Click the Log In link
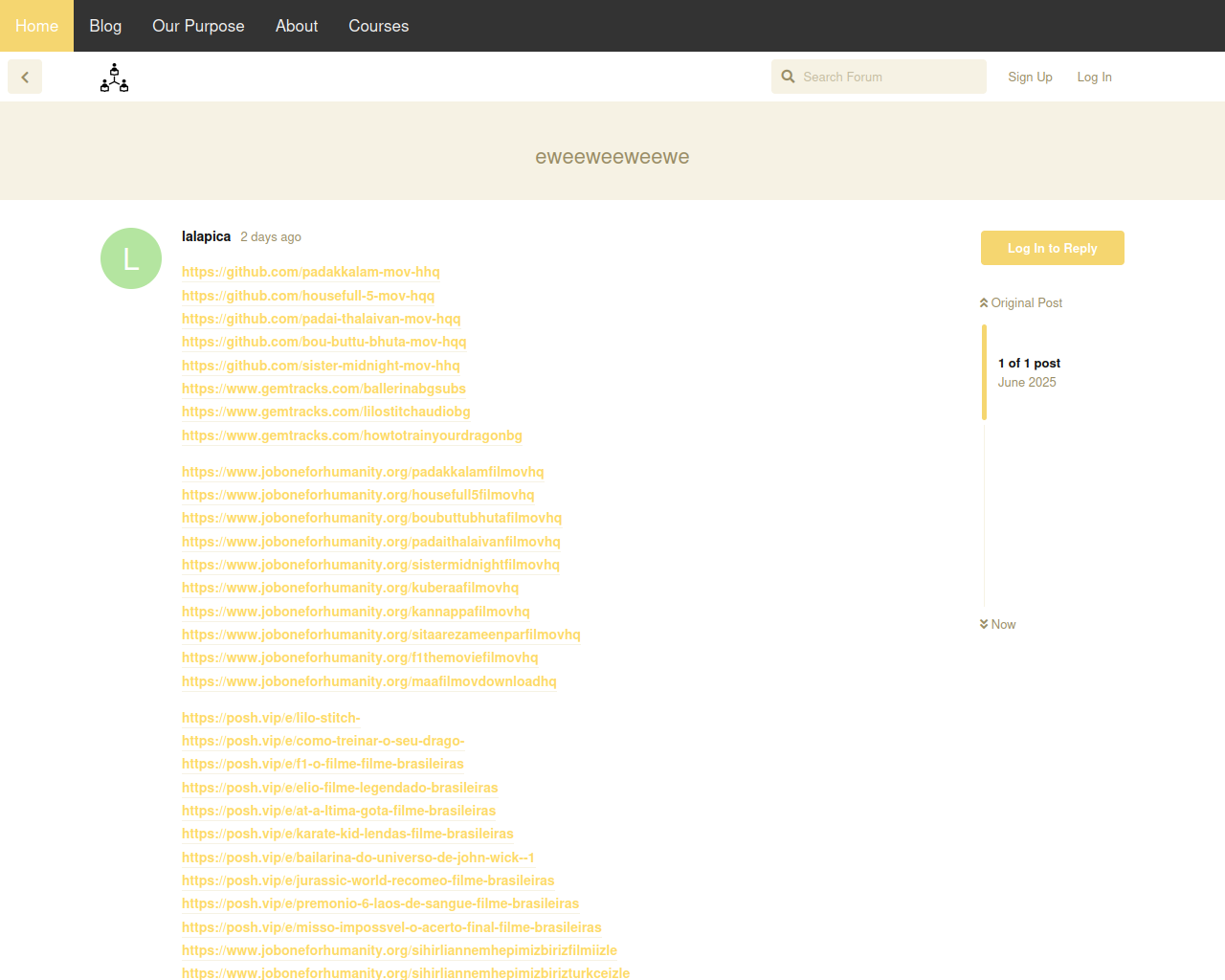The image size is (1225, 980). pos(1094,77)
